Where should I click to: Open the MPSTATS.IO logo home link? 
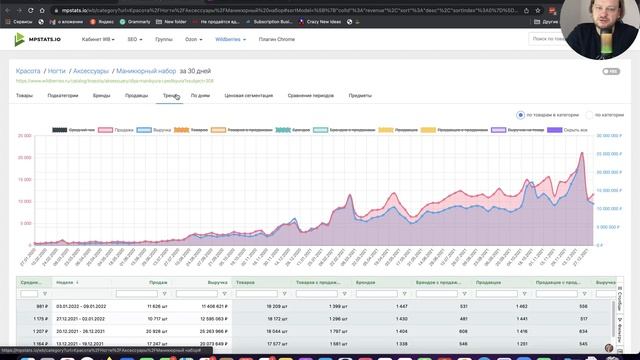(37, 39)
